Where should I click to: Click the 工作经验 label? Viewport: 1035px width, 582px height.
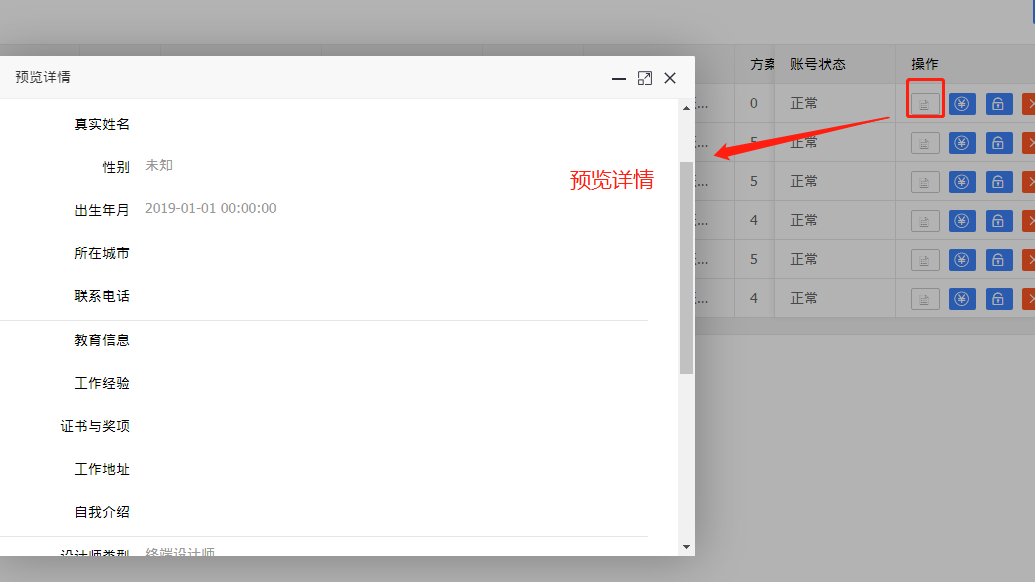click(x=102, y=383)
